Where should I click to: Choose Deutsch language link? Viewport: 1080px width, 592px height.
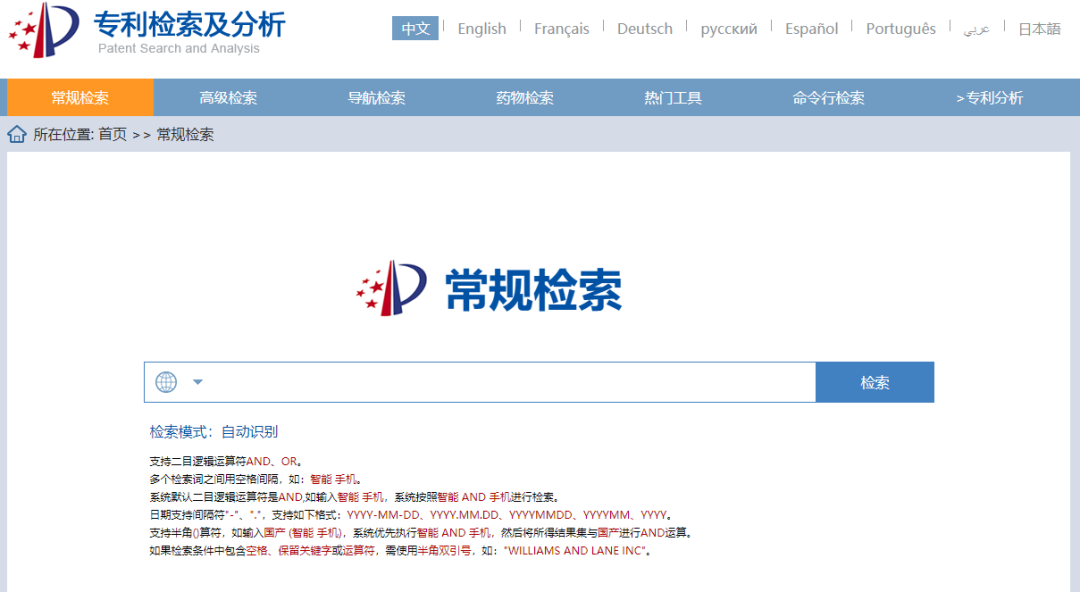click(x=645, y=29)
